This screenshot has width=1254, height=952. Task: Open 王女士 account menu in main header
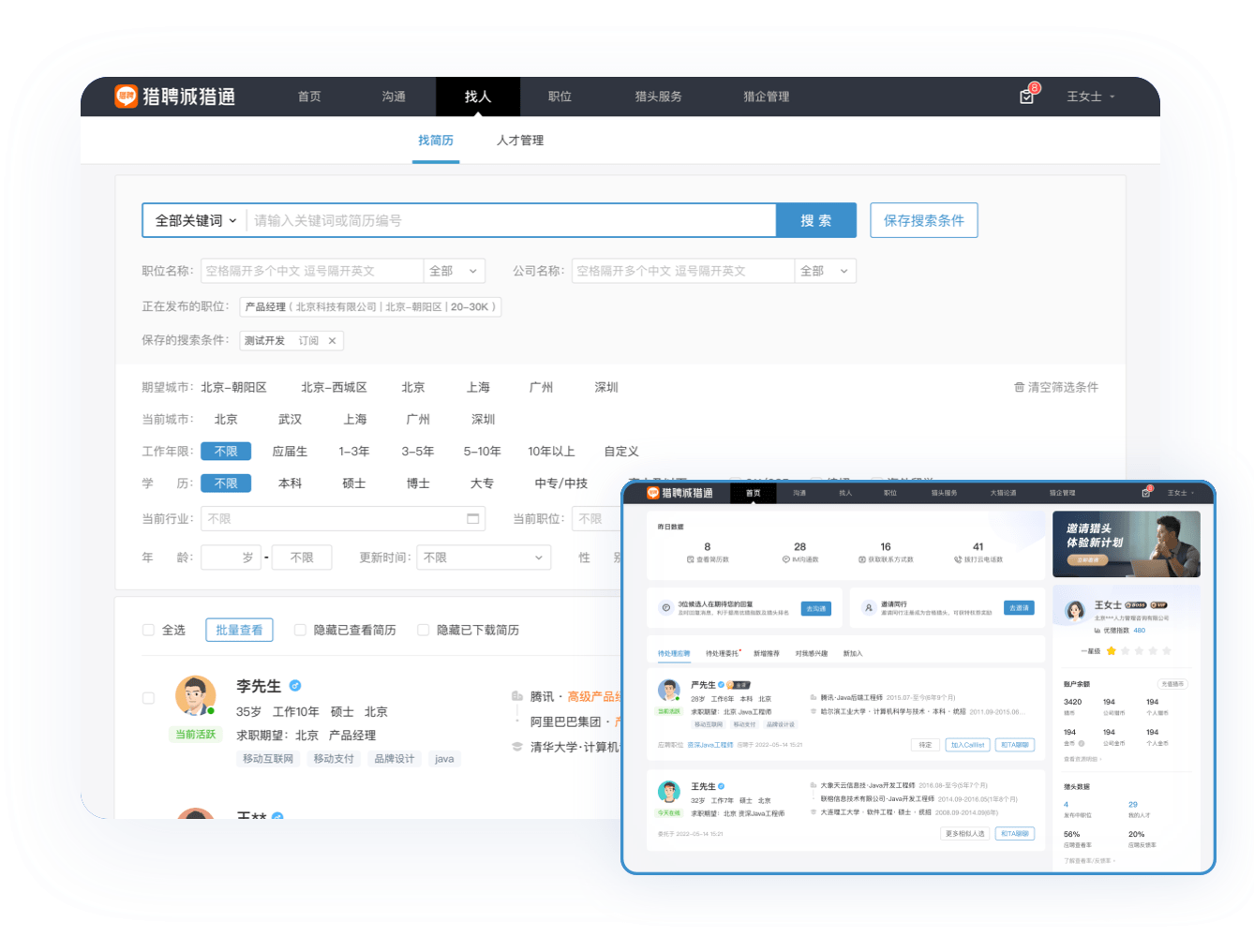point(1091,97)
